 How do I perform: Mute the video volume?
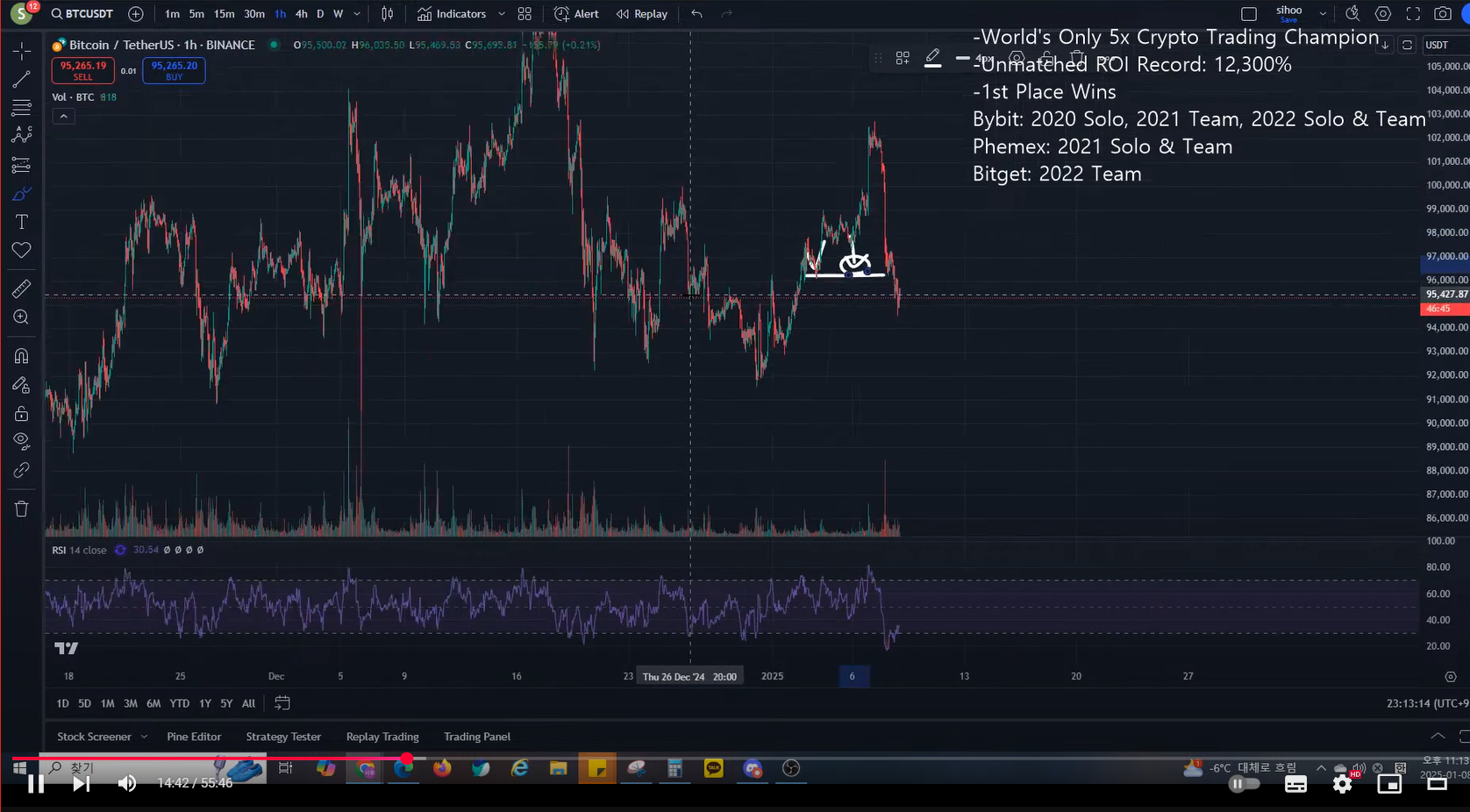127,784
